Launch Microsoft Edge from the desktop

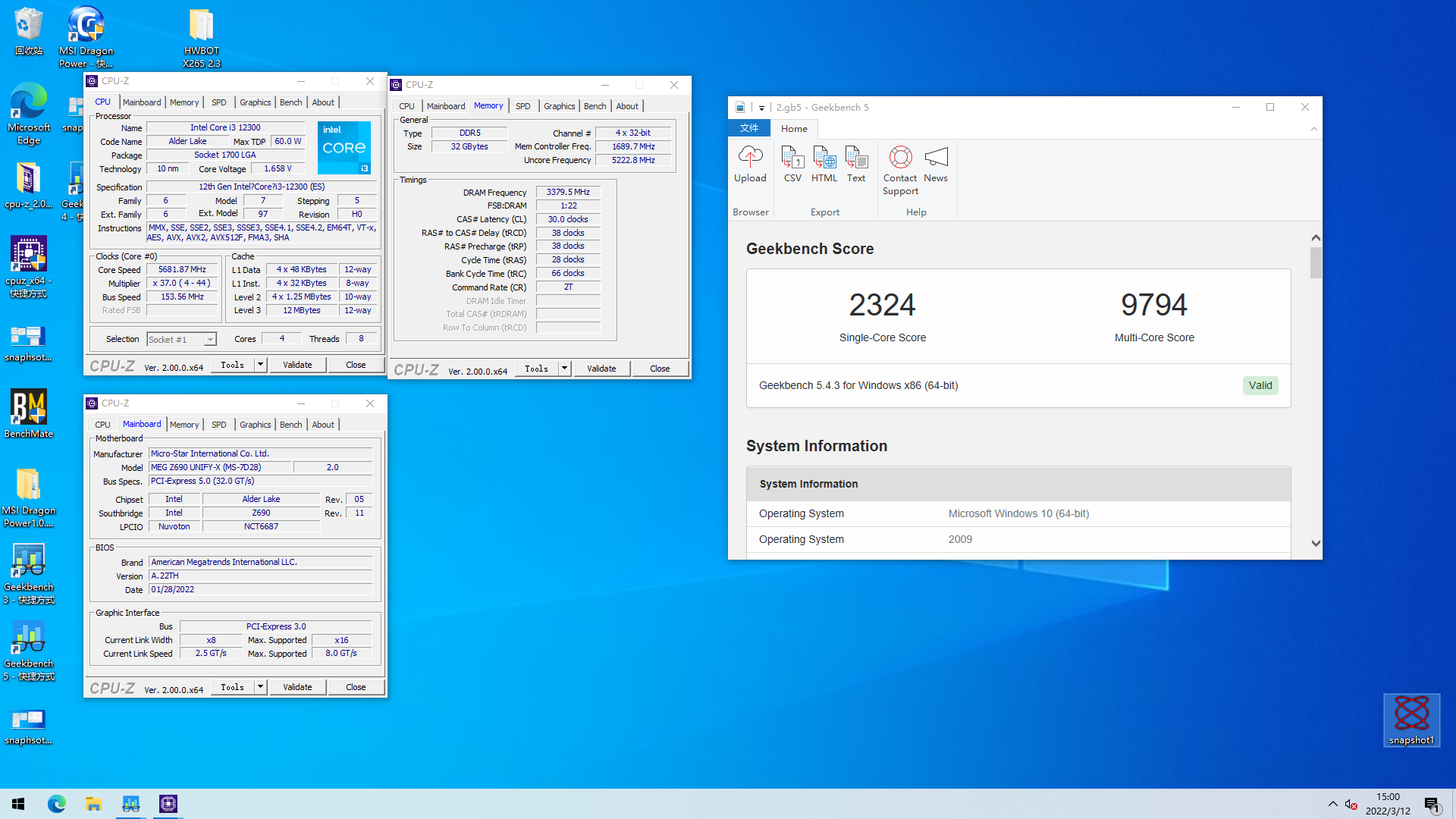pos(29,113)
